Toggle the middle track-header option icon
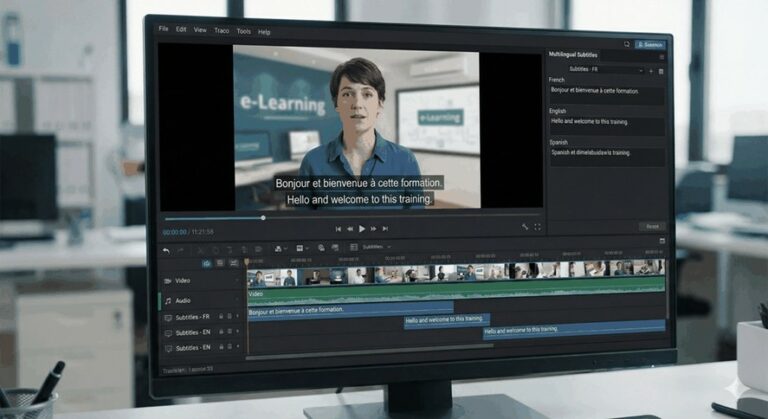 click(220, 263)
